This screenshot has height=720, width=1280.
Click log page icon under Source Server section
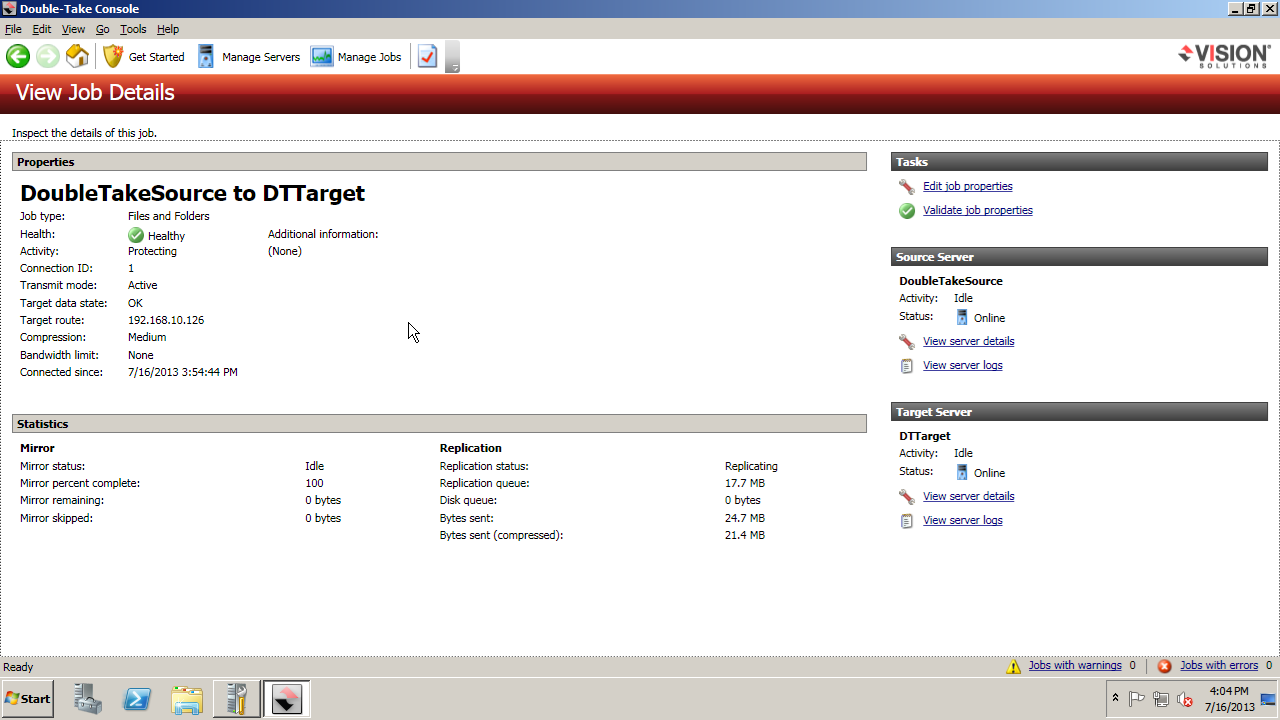coord(907,366)
